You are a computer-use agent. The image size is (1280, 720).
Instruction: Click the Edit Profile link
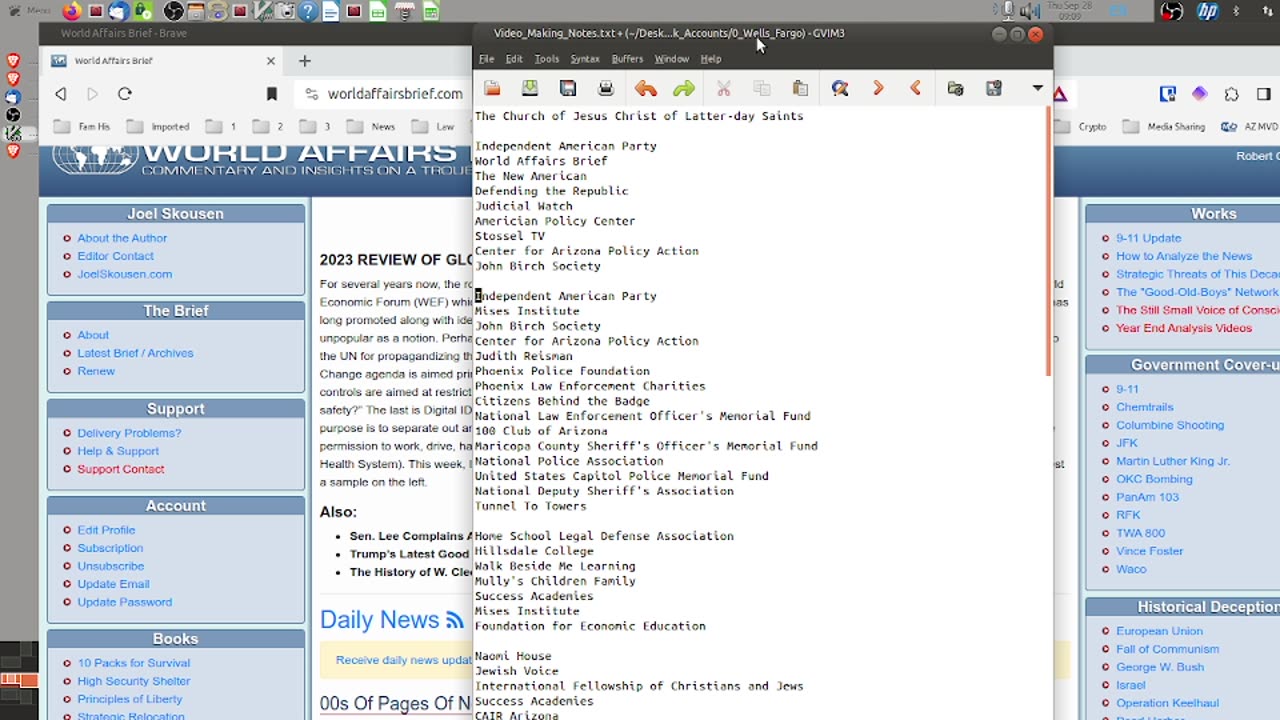pyautogui.click(x=106, y=530)
